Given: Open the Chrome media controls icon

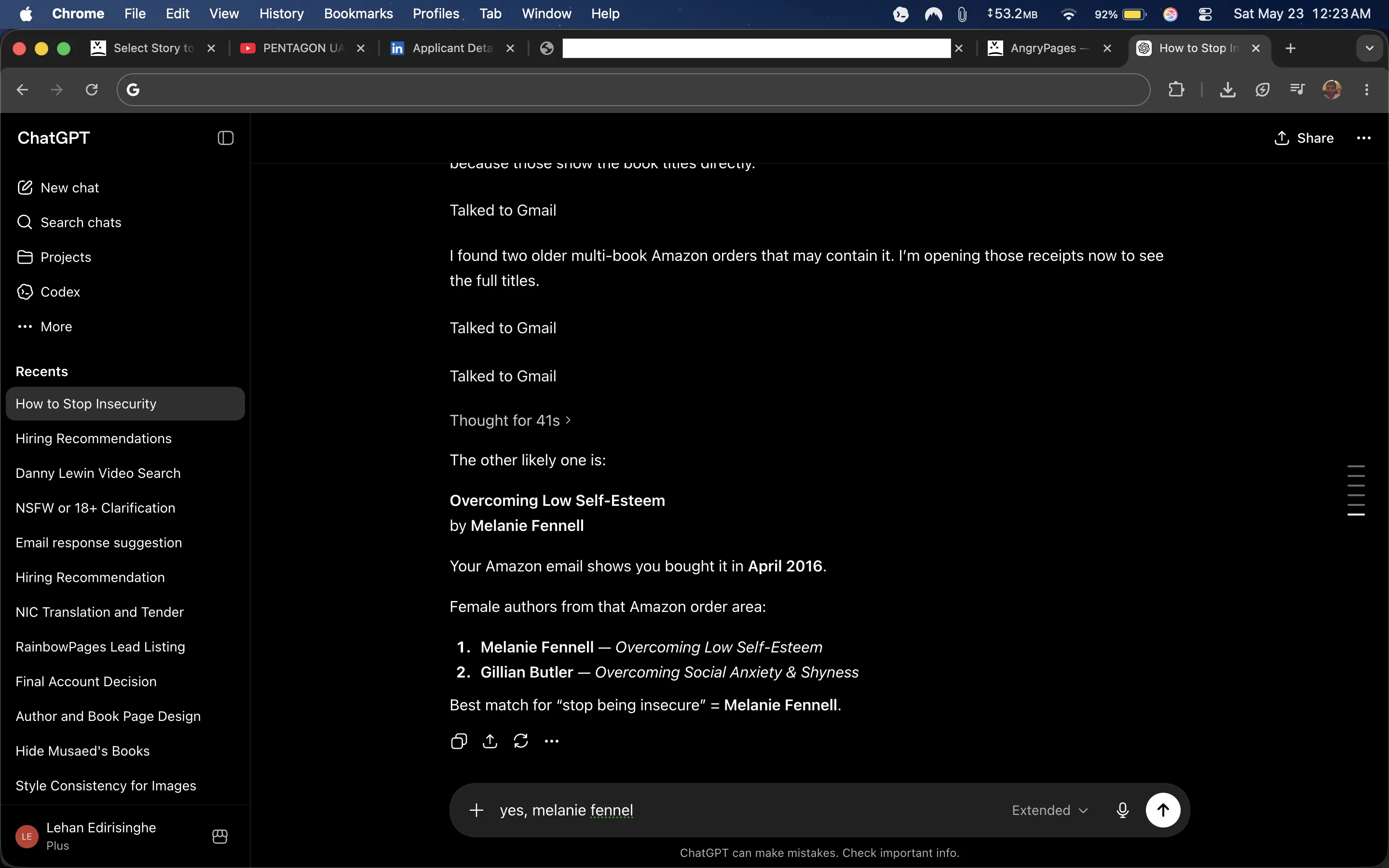Looking at the screenshot, I should point(1297,90).
